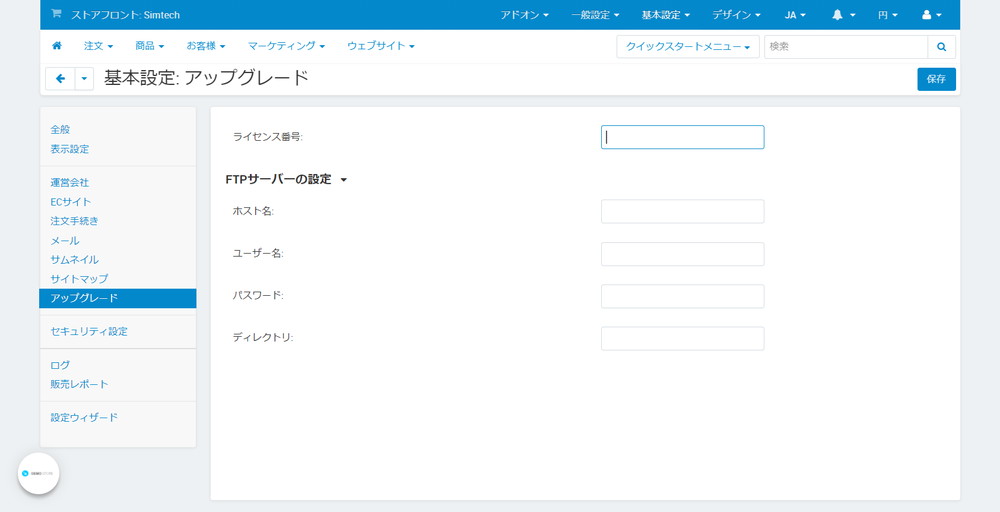This screenshot has width=1000, height=512.
Task: Select セキュリティ設定 in the sidebar
Action: pos(89,332)
